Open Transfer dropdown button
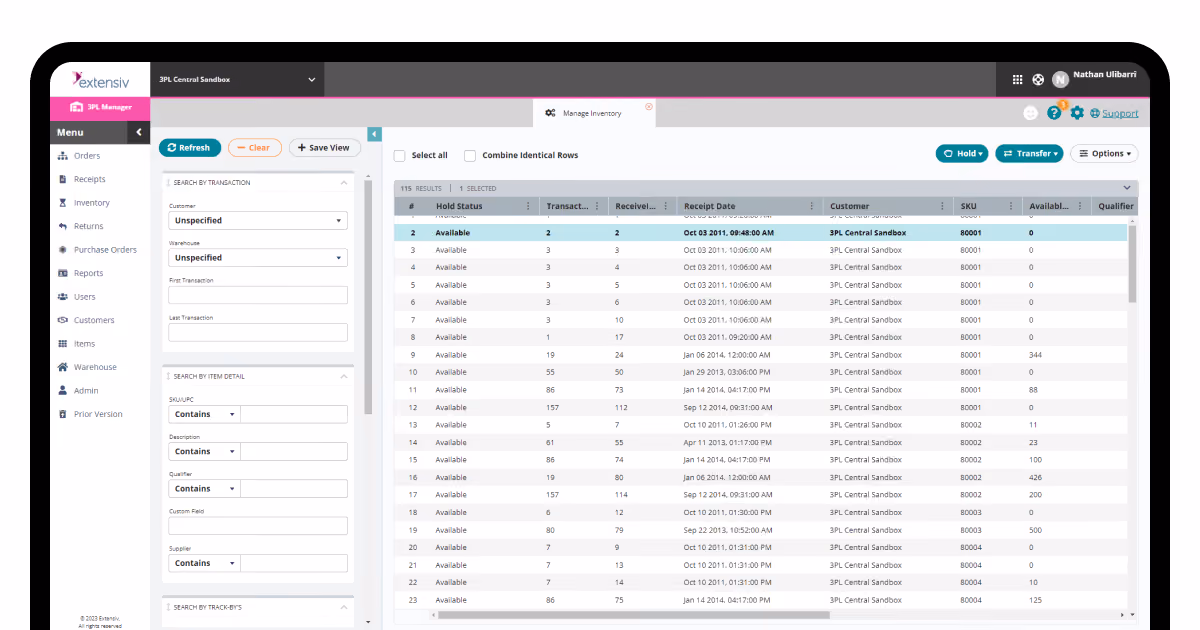 click(x=1029, y=154)
